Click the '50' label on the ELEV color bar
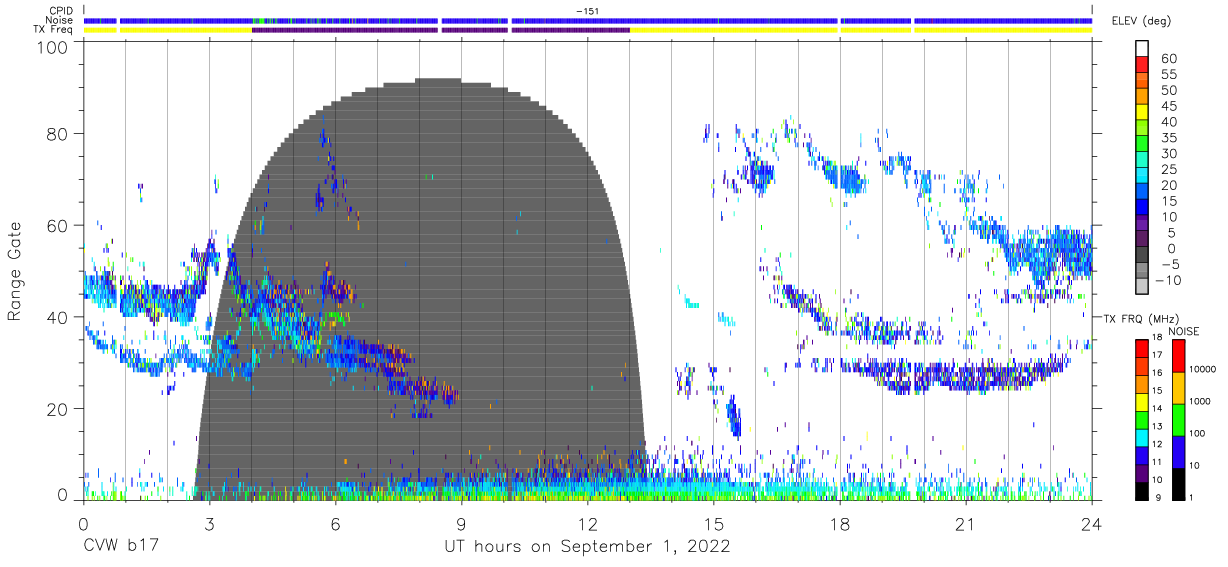The width and height of the screenshot is (1228, 567). [x=1170, y=90]
